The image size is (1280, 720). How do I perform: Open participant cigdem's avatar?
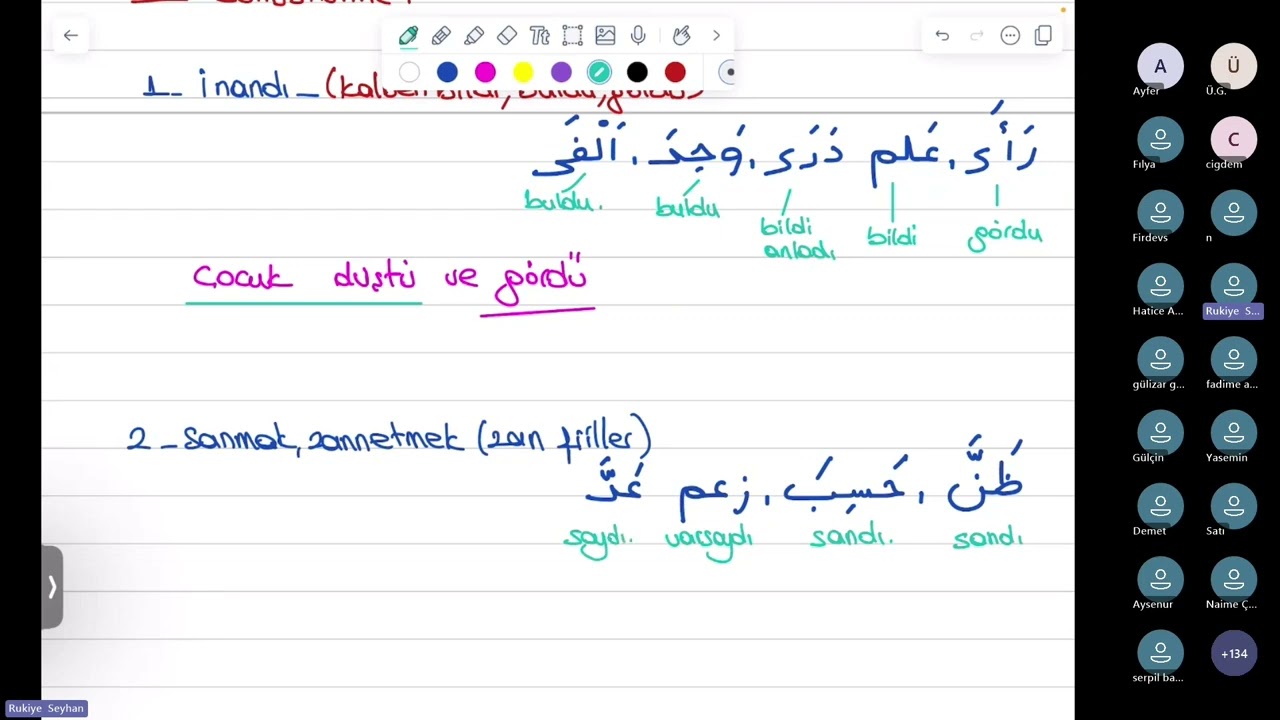pos(1233,139)
